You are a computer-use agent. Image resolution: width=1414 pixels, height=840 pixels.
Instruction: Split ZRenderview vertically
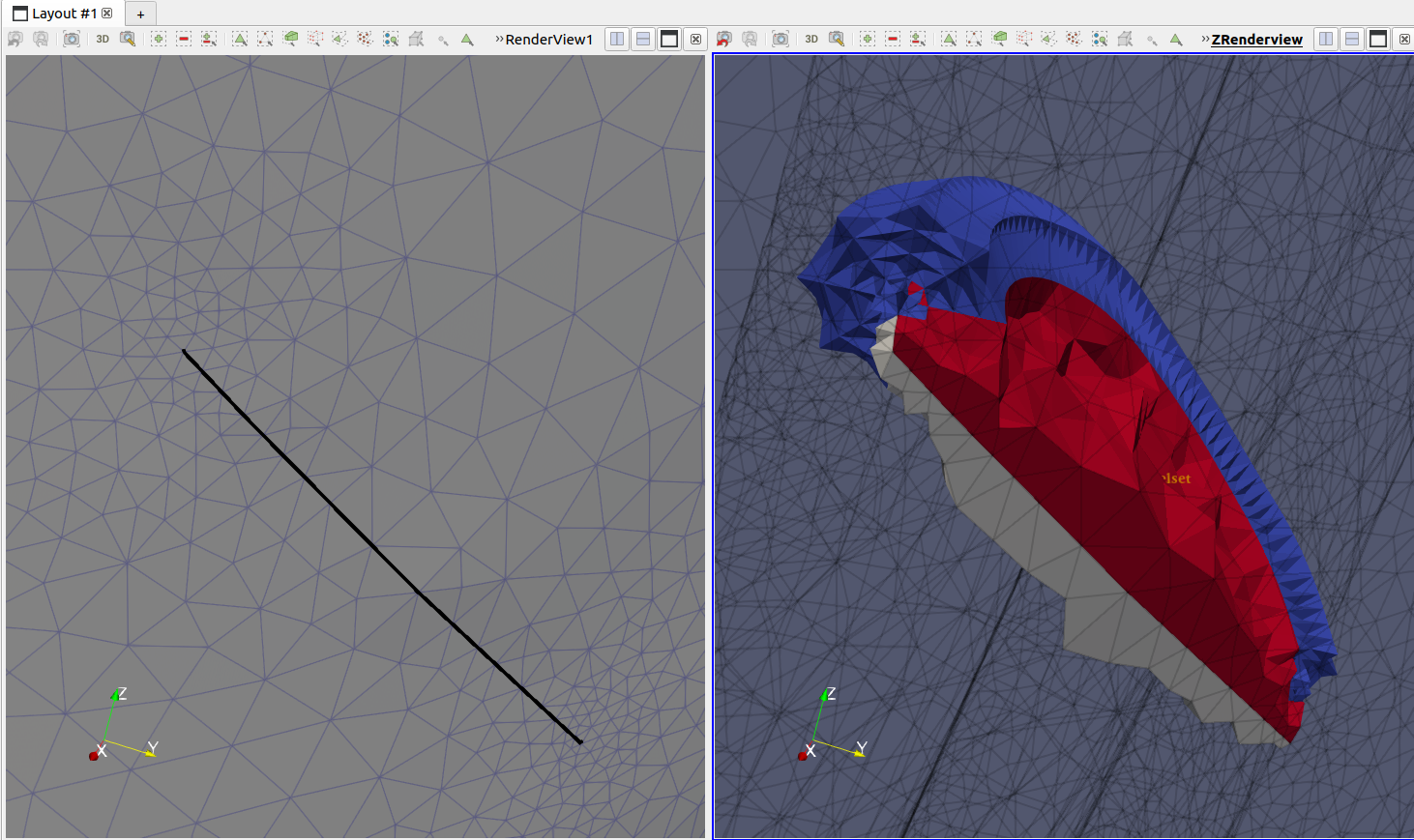[x=1352, y=39]
